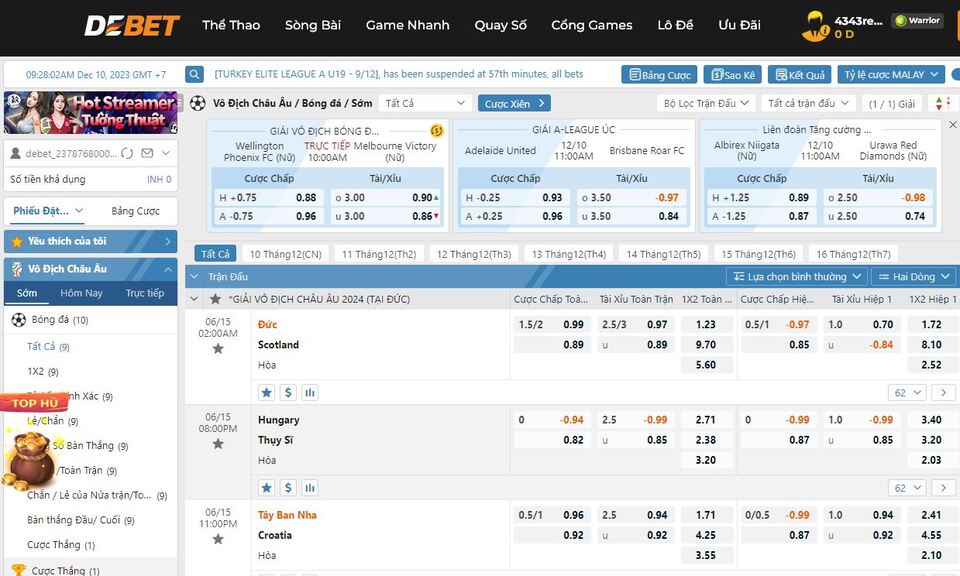Click the Cược Xiên button
Viewport: 960px width, 576px height.
click(x=514, y=103)
